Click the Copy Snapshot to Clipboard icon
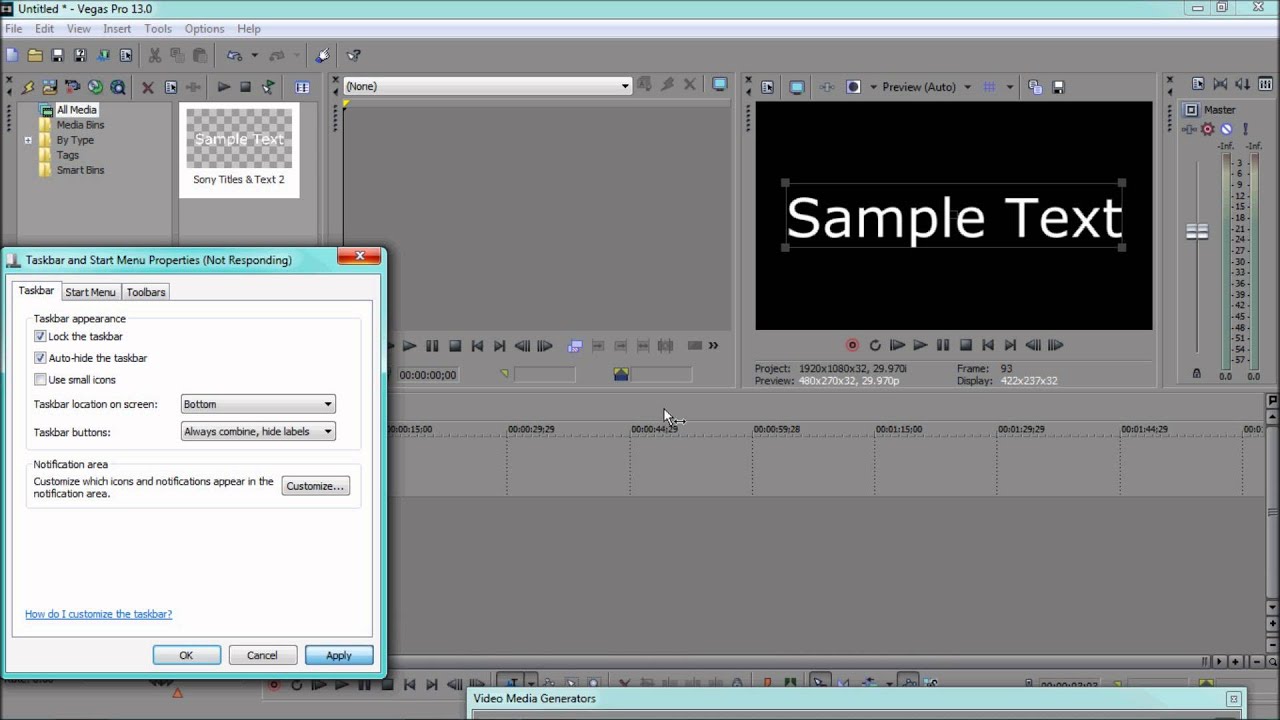The image size is (1280, 720). point(1035,87)
